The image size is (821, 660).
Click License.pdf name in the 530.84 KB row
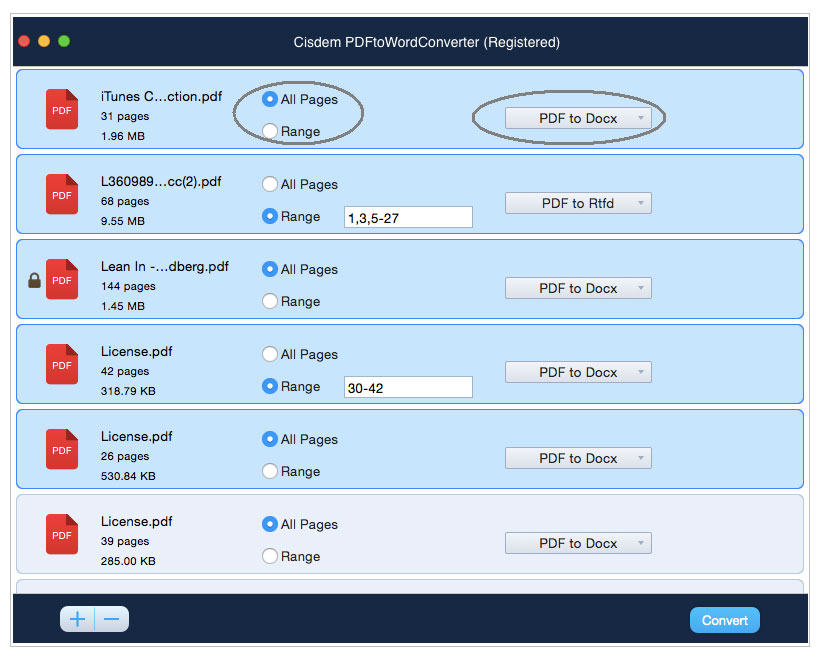point(137,437)
